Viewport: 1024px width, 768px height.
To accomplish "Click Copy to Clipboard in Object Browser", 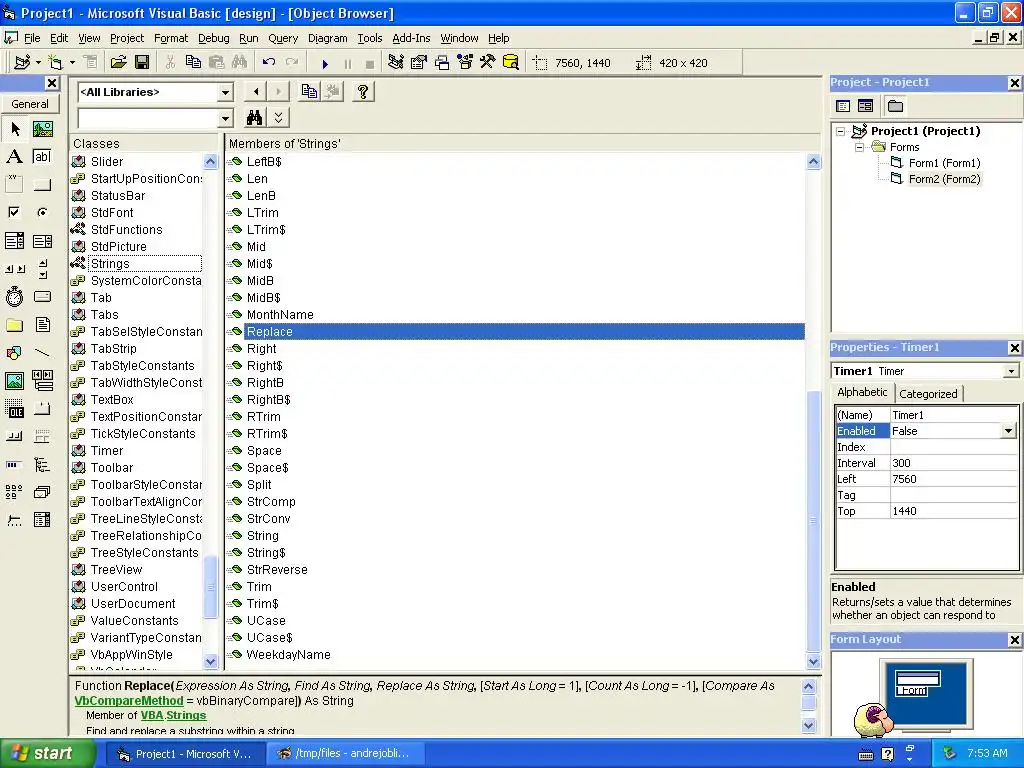I will [309, 91].
